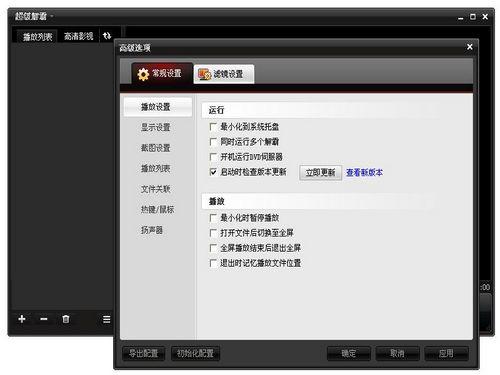
Task: Select 热键/鼠标 in the sidebar
Action: (x=157, y=210)
